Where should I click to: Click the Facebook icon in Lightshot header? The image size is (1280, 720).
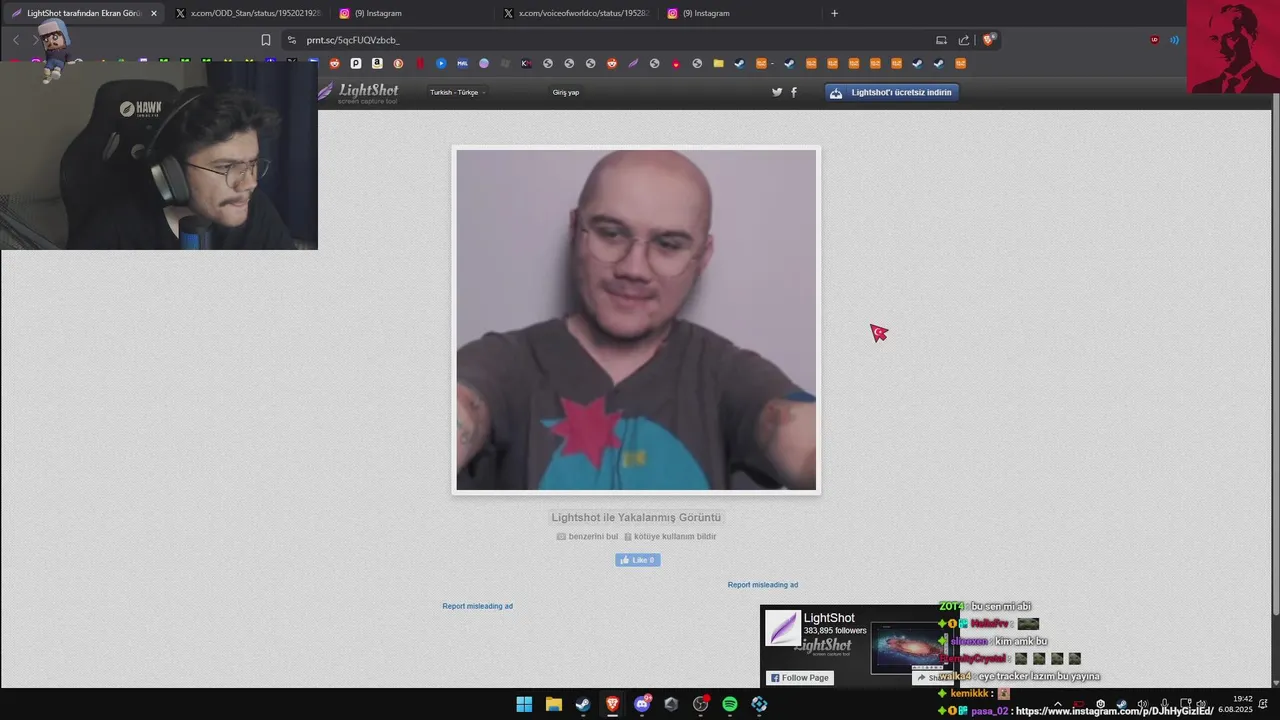[794, 92]
